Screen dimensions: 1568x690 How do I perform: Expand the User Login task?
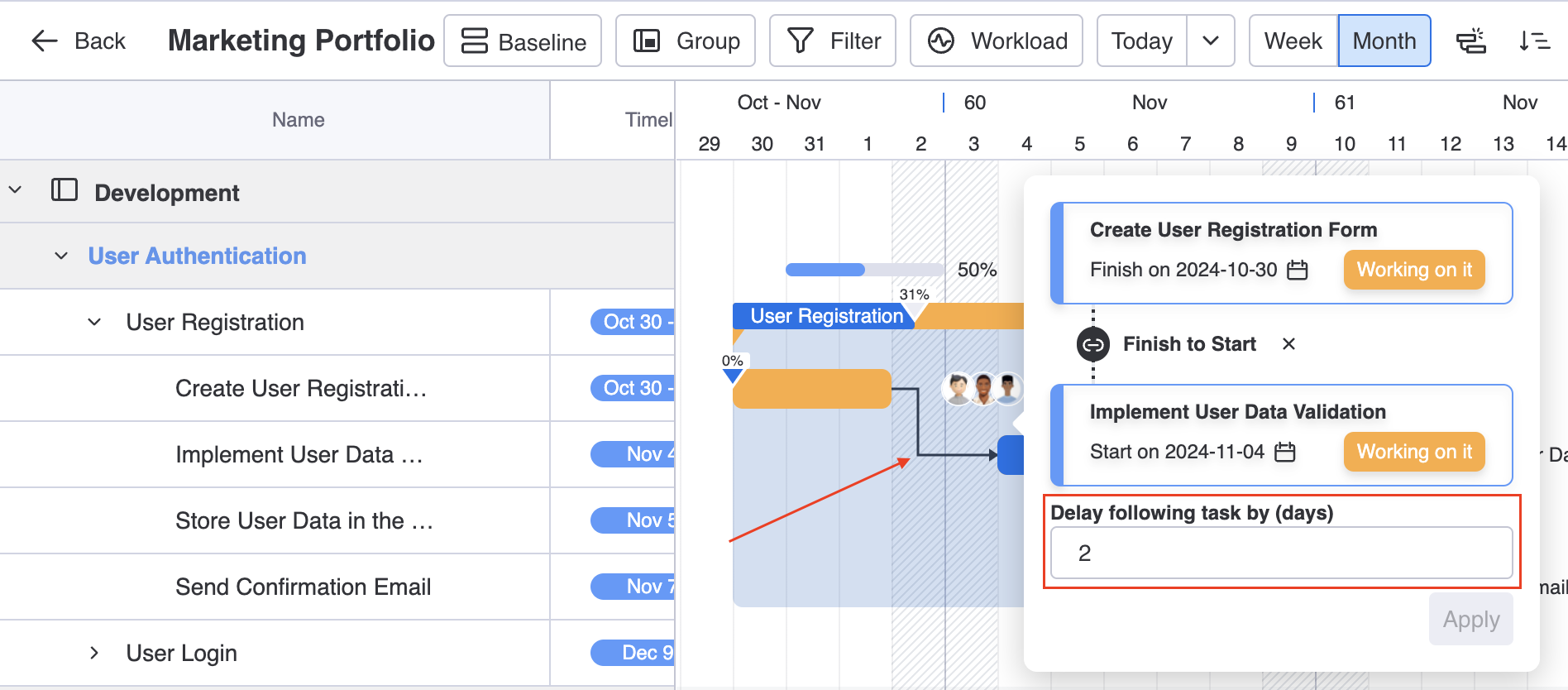[x=94, y=653]
